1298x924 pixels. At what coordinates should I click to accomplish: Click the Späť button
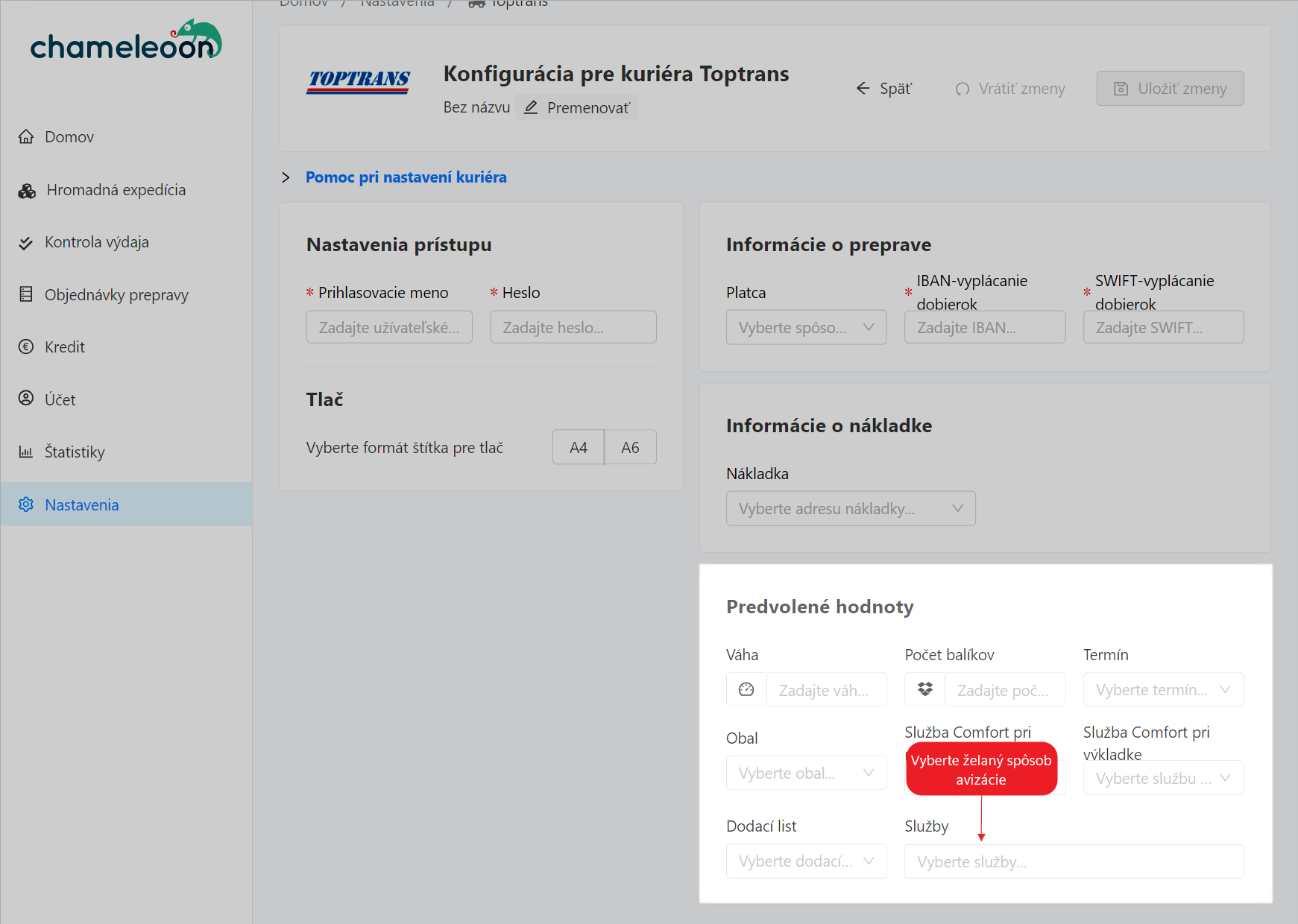[884, 89]
